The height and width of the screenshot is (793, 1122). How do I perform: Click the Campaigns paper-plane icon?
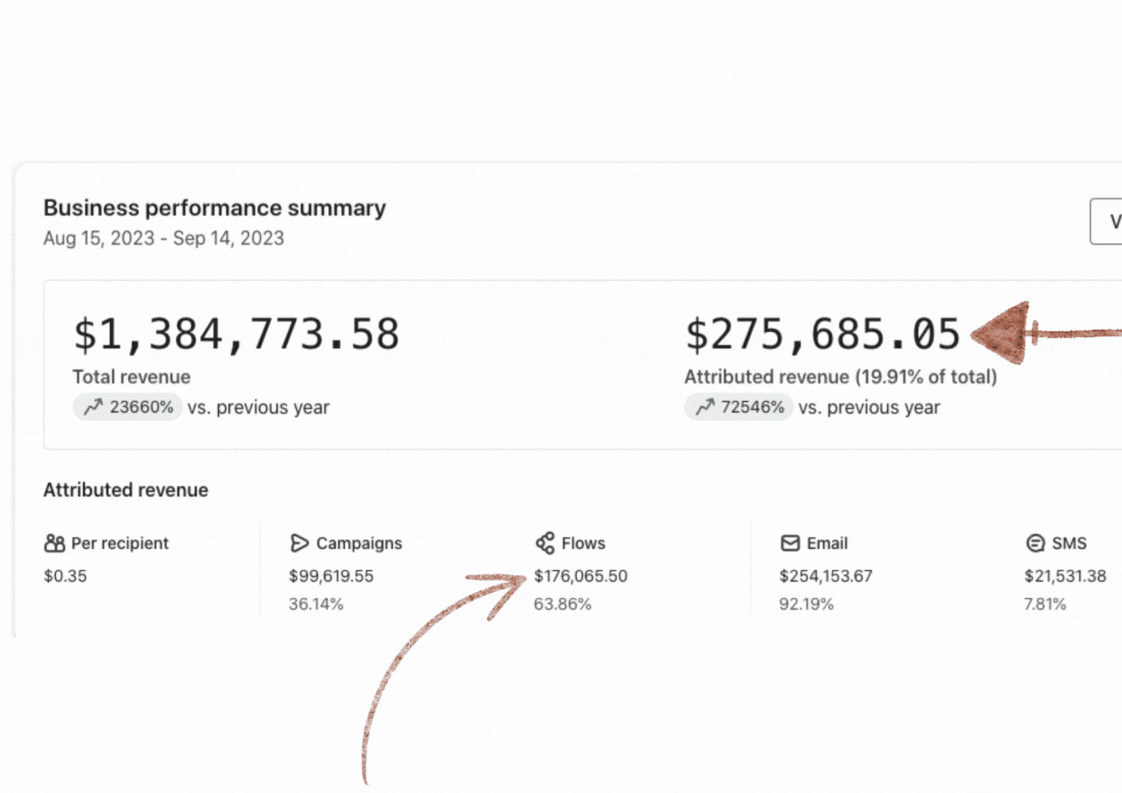tap(299, 543)
